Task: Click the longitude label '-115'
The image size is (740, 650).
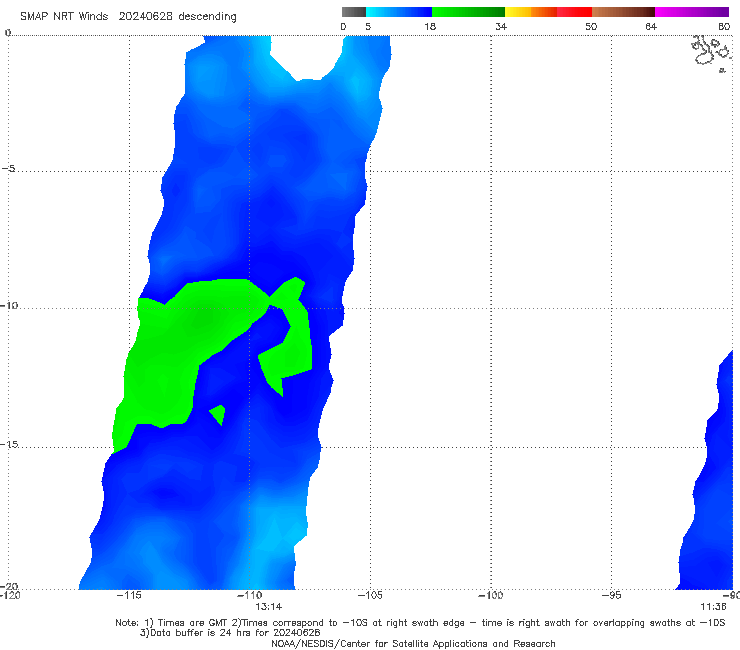Action: [x=129, y=595]
